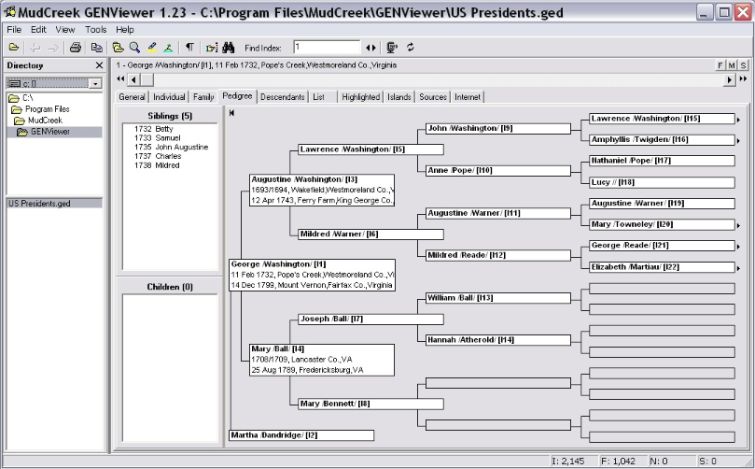The height and width of the screenshot is (469, 755).
Task: Jump to last record with double-right arrow
Action: pyautogui.click(x=743, y=79)
